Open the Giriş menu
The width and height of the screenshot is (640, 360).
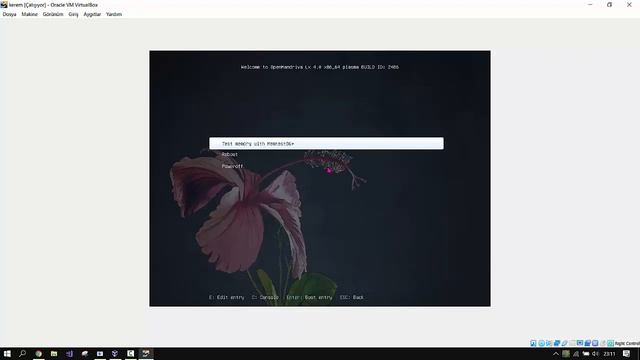73,14
